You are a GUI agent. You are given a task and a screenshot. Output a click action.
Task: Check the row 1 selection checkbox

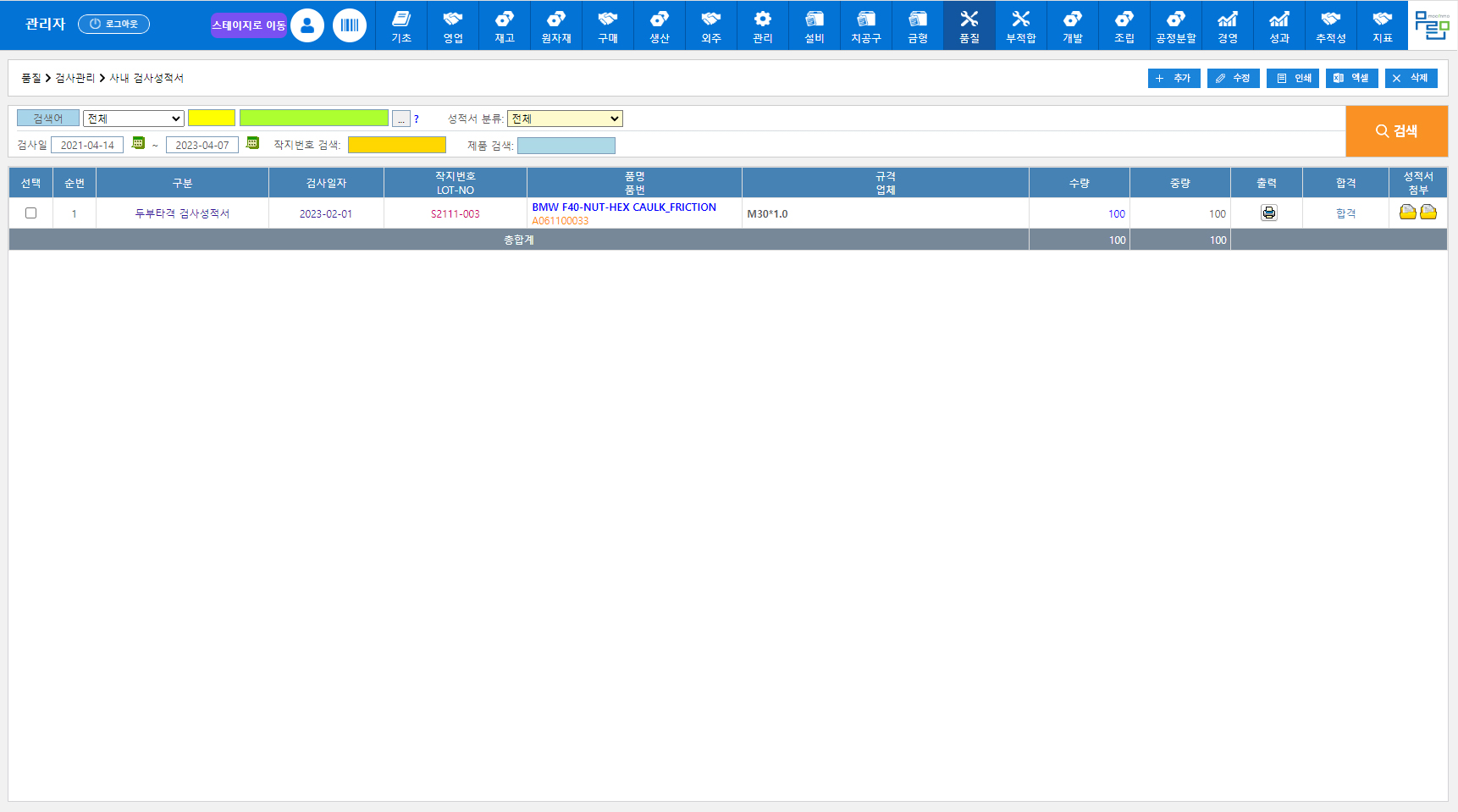[x=31, y=213]
